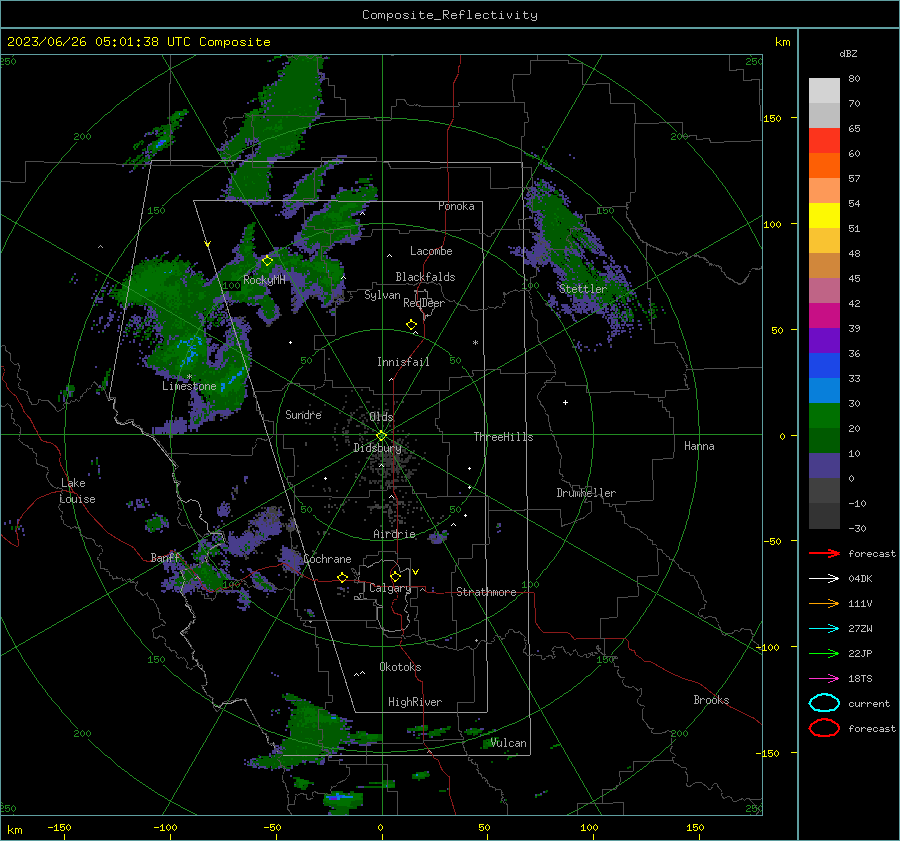Click the Calgary city label
The height and width of the screenshot is (841, 900).
(390, 588)
